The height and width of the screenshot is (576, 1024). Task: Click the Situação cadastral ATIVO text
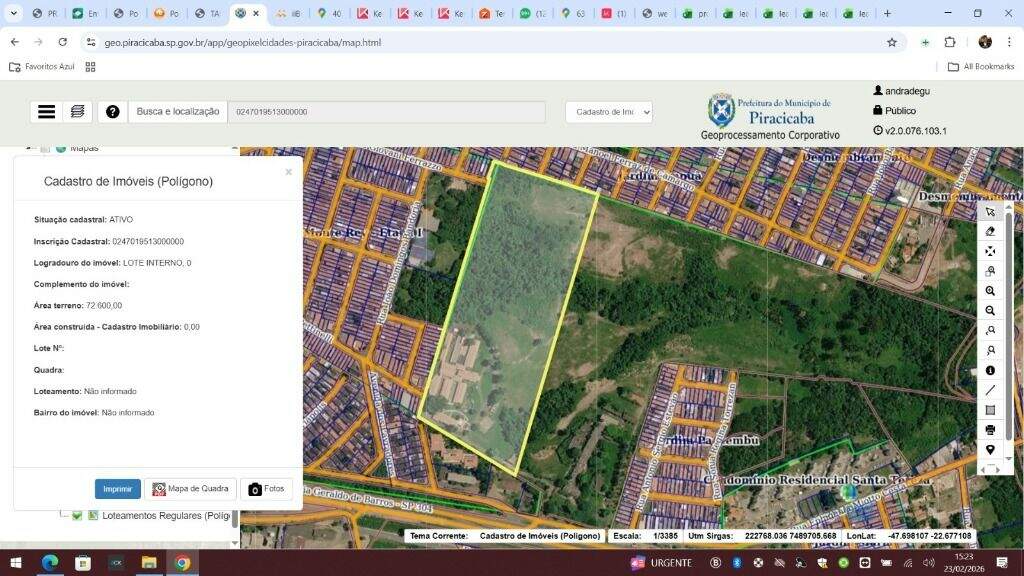84,219
